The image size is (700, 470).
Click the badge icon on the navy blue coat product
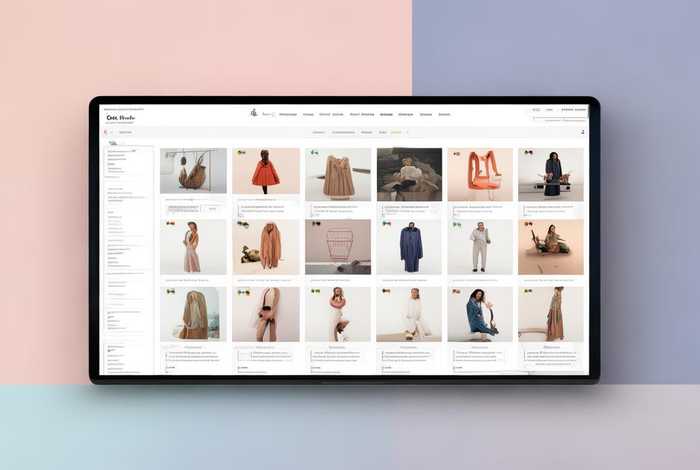(385, 224)
